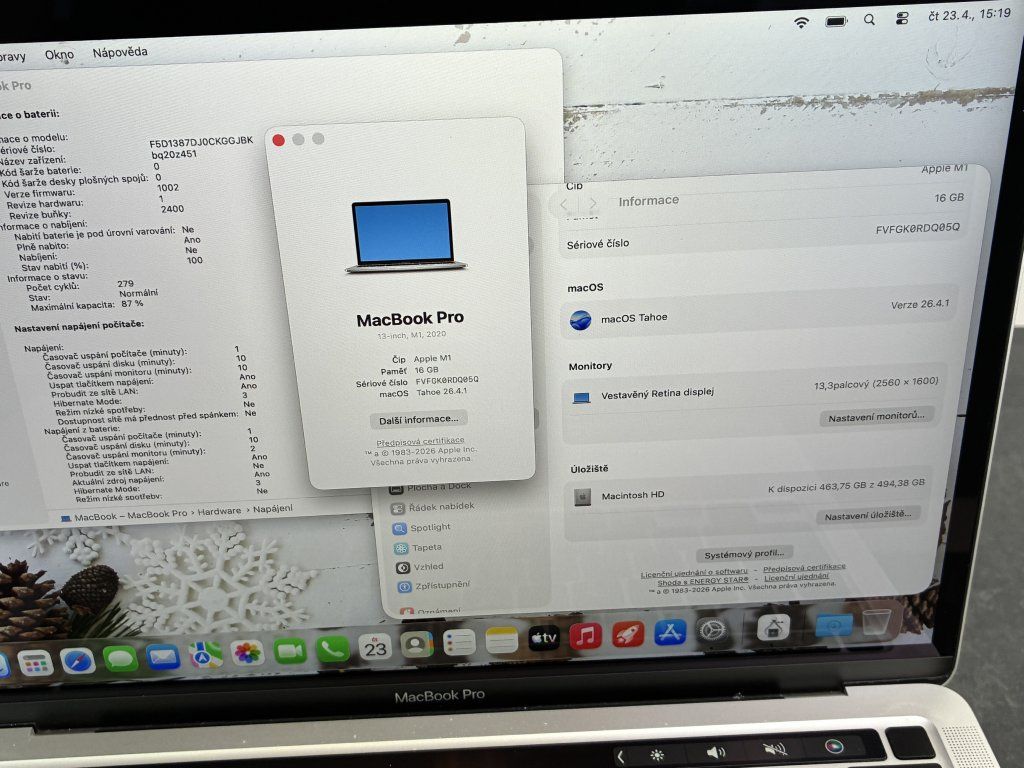This screenshot has height=768, width=1024.
Task: Click the Počet cyklů value 279
Action: [125, 284]
